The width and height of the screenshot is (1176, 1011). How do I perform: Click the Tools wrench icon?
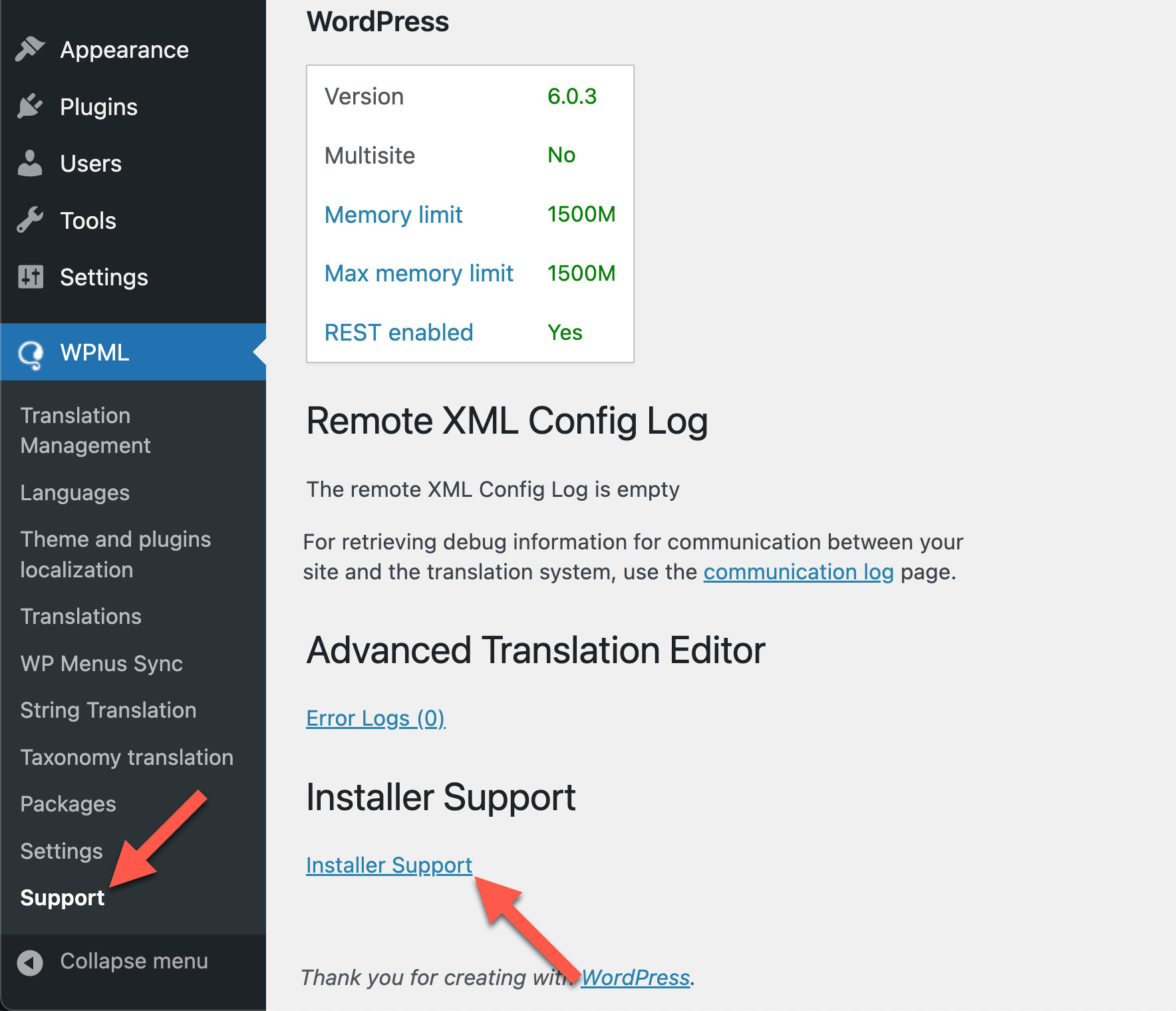click(x=30, y=220)
